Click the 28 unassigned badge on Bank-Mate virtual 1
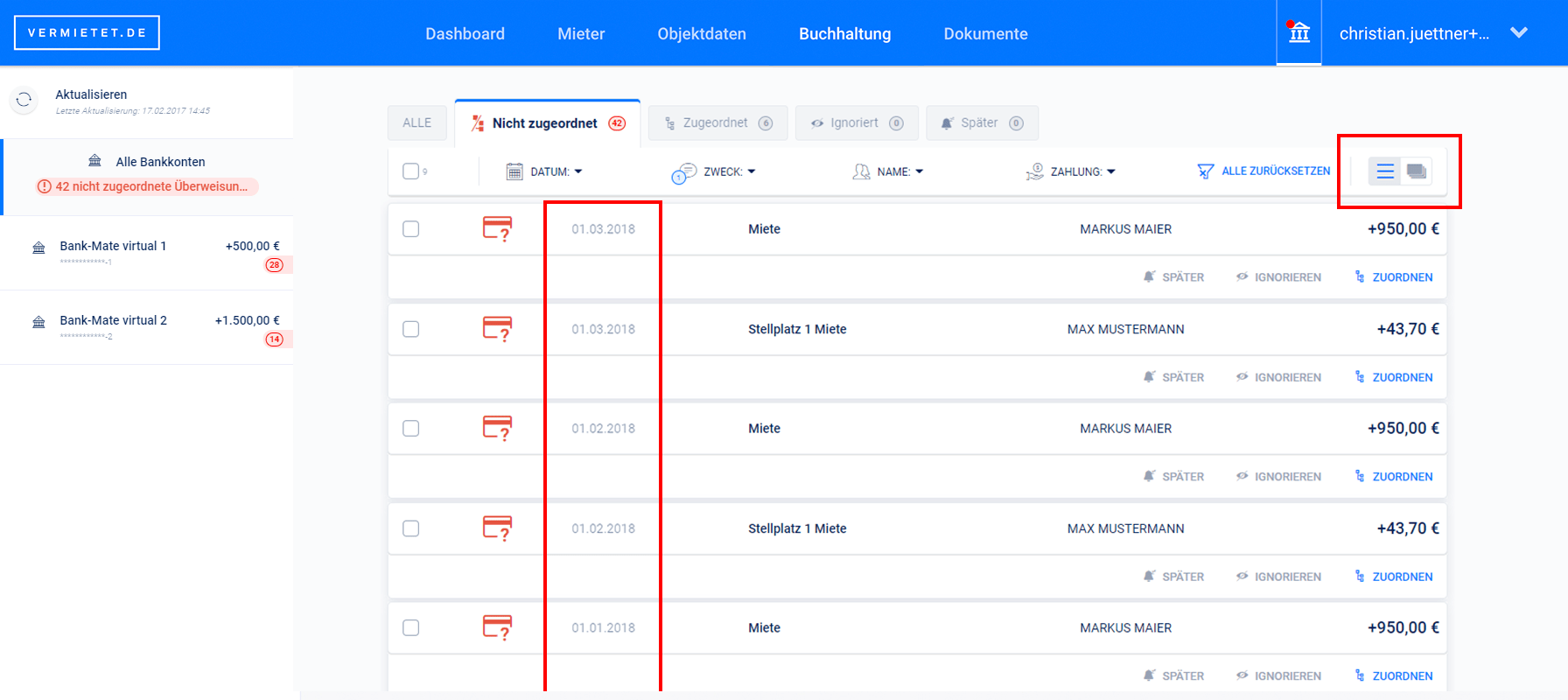This screenshot has height=700, width=1568. pos(275,265)
